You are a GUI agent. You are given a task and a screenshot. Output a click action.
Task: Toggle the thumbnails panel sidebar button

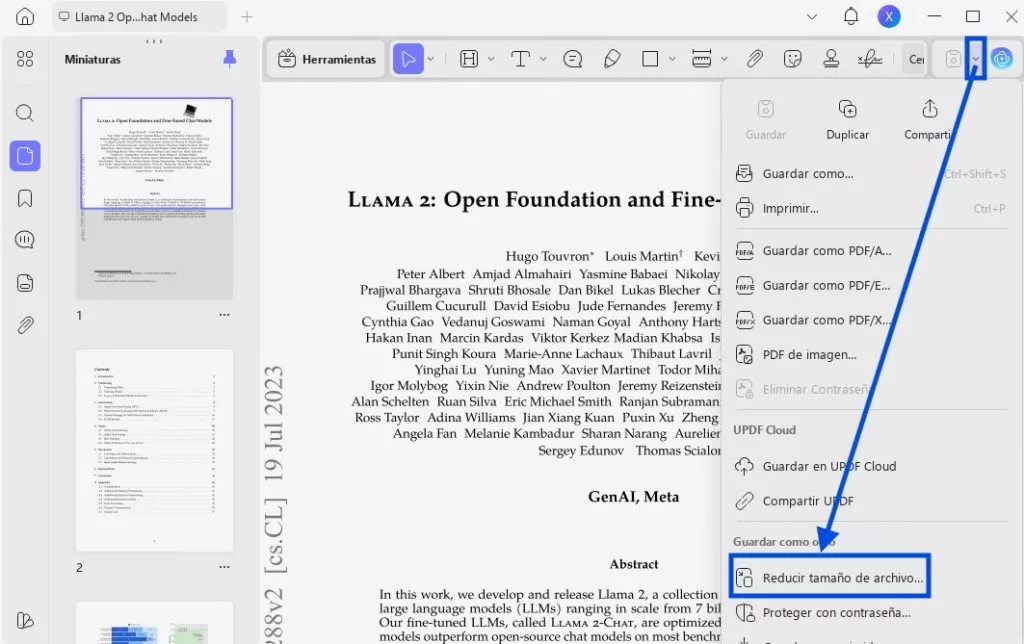(25, 155)
